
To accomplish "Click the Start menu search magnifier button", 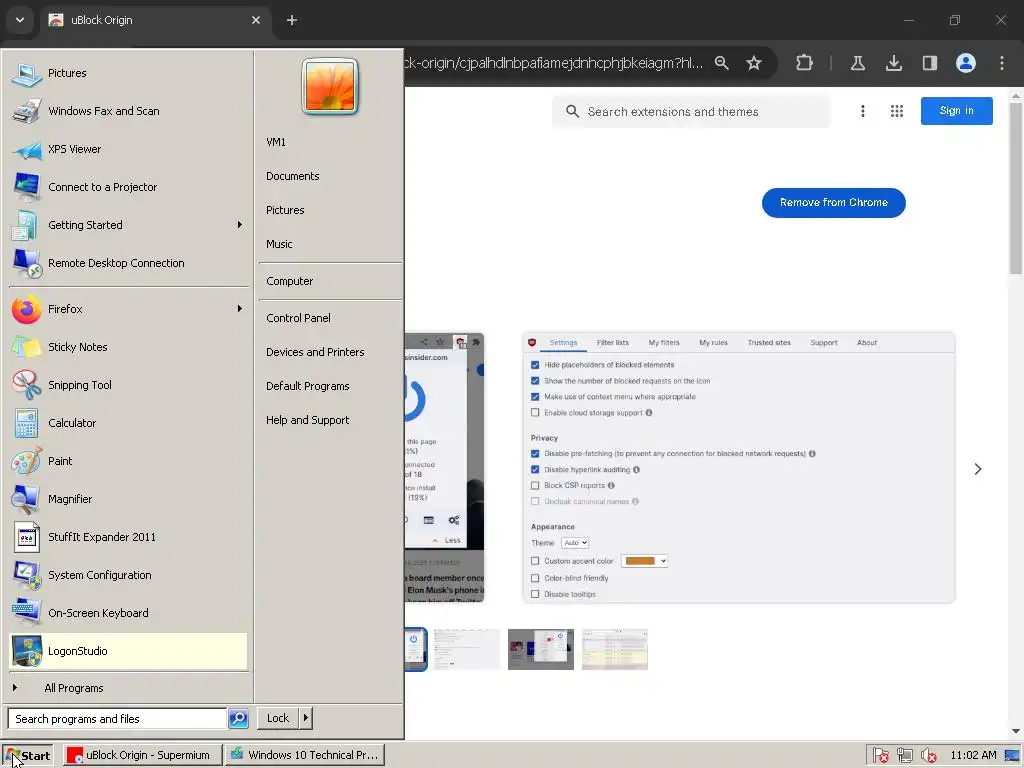I will point(238,718).
